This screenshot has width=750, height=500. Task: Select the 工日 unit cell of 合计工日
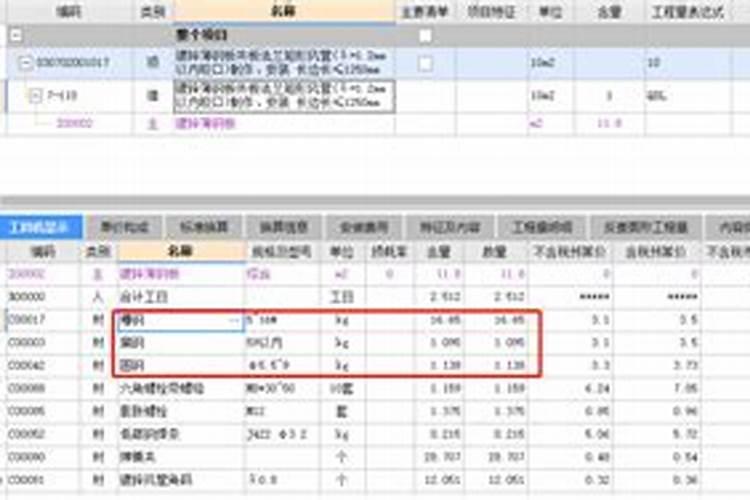pyautogui.click(x=342, y=297)
